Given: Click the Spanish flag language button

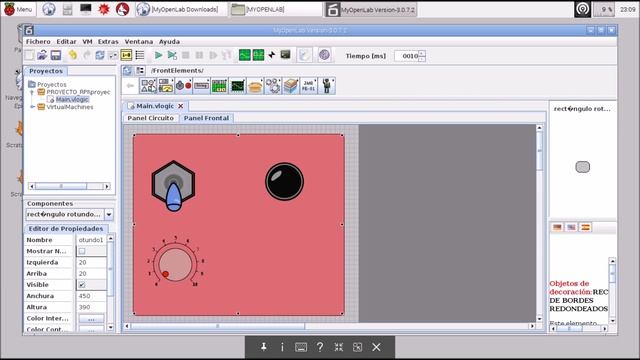Looking at the screenshot, I should click(x=586, y=227).
